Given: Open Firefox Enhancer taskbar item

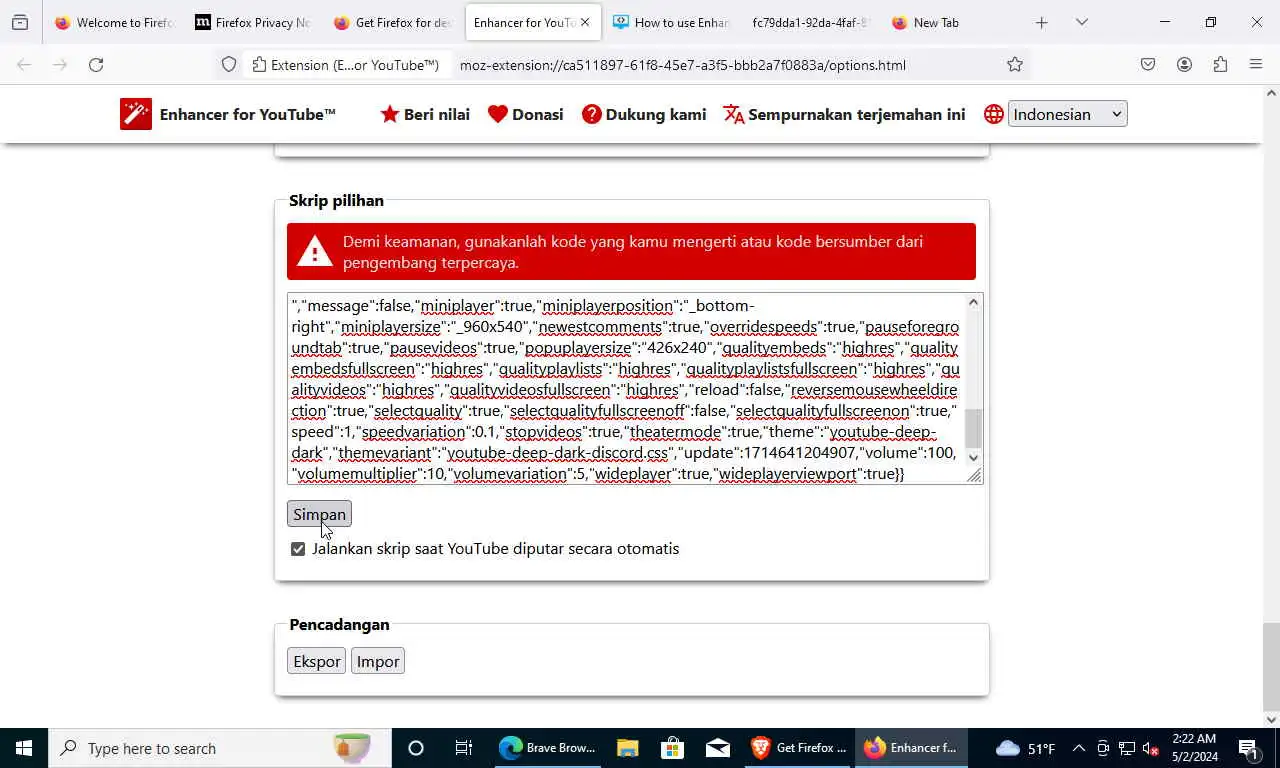Looking at the screenshot, I should [912, 748].
